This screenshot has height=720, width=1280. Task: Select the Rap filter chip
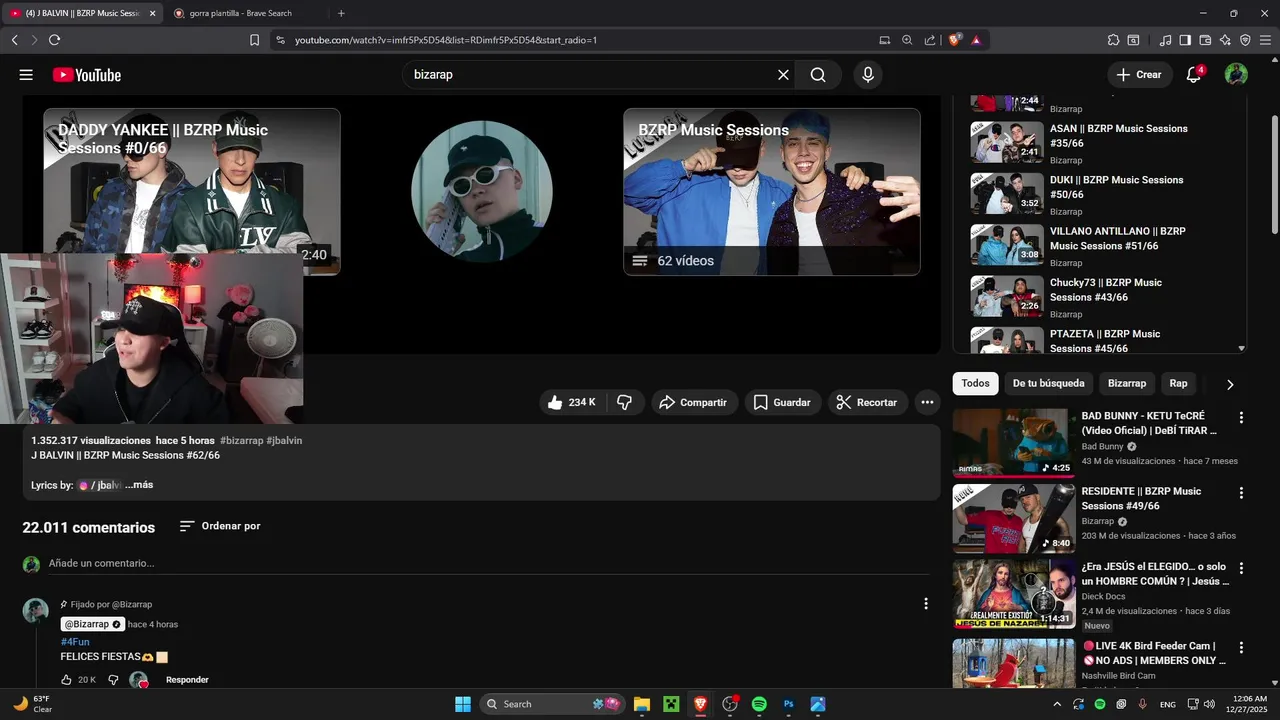pos(1179,384)
